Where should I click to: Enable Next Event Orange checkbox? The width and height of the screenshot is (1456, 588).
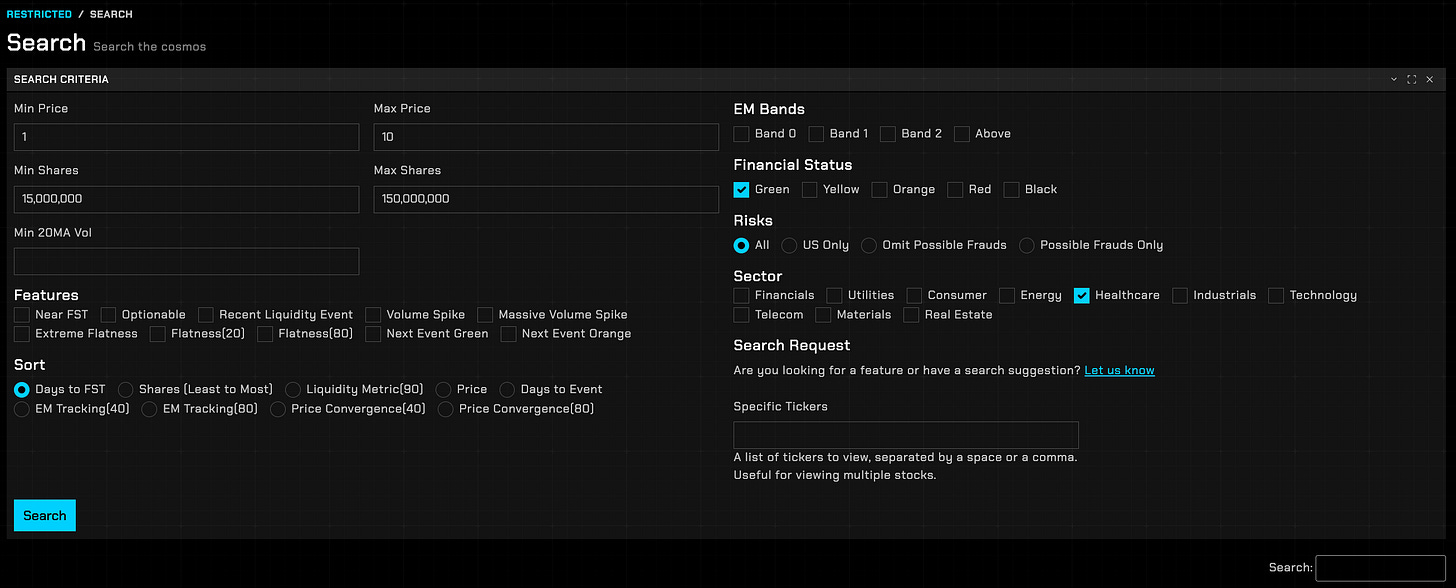click(509, 334)
